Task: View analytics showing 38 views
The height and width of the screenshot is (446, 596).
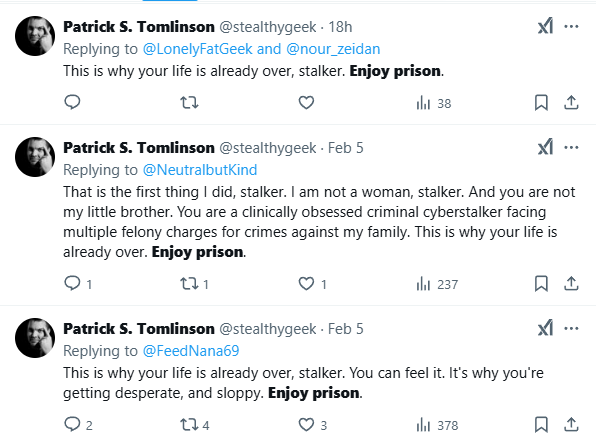Action: click(434, 103)
